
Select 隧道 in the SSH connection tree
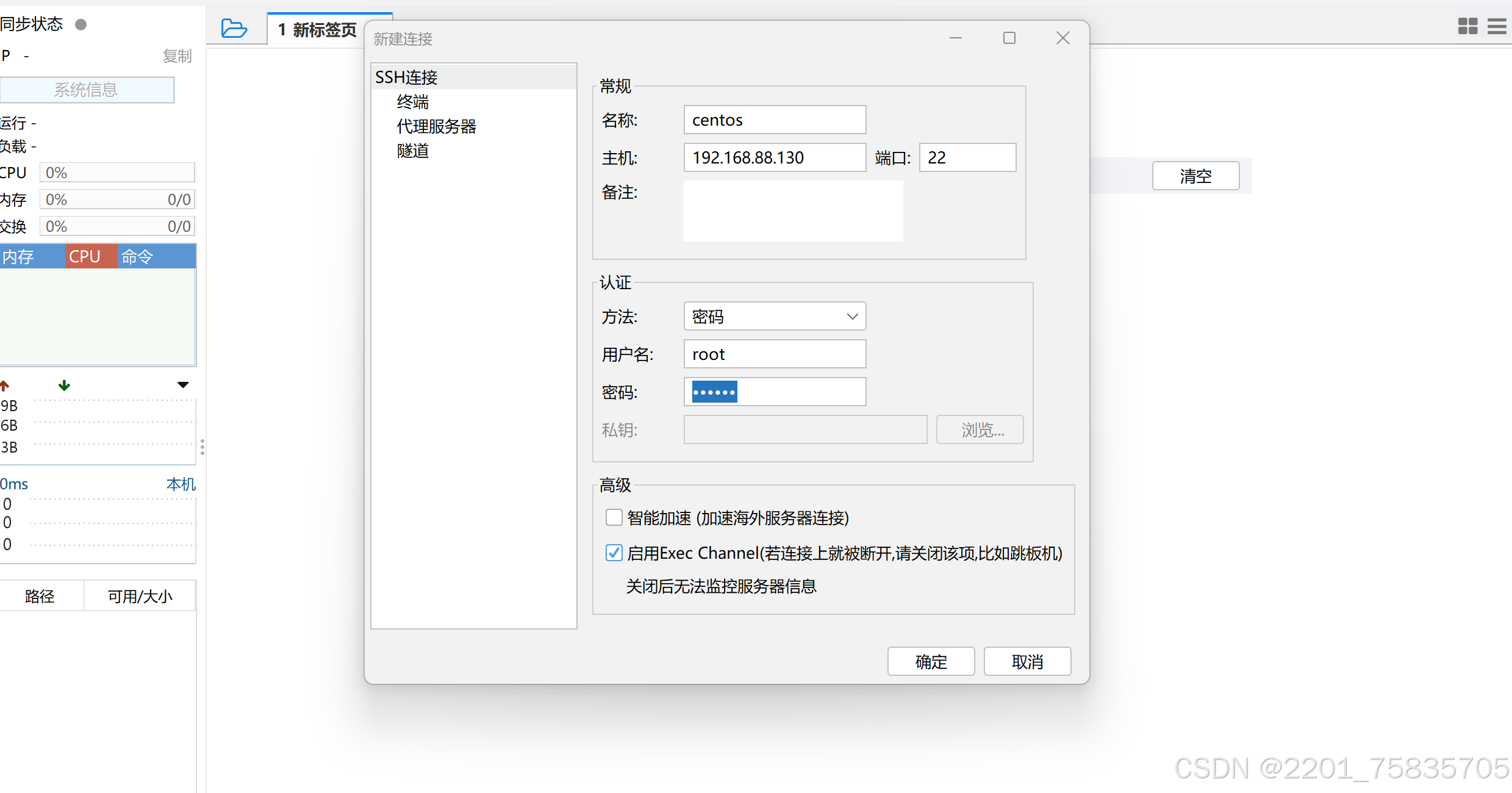click(412, 151)
